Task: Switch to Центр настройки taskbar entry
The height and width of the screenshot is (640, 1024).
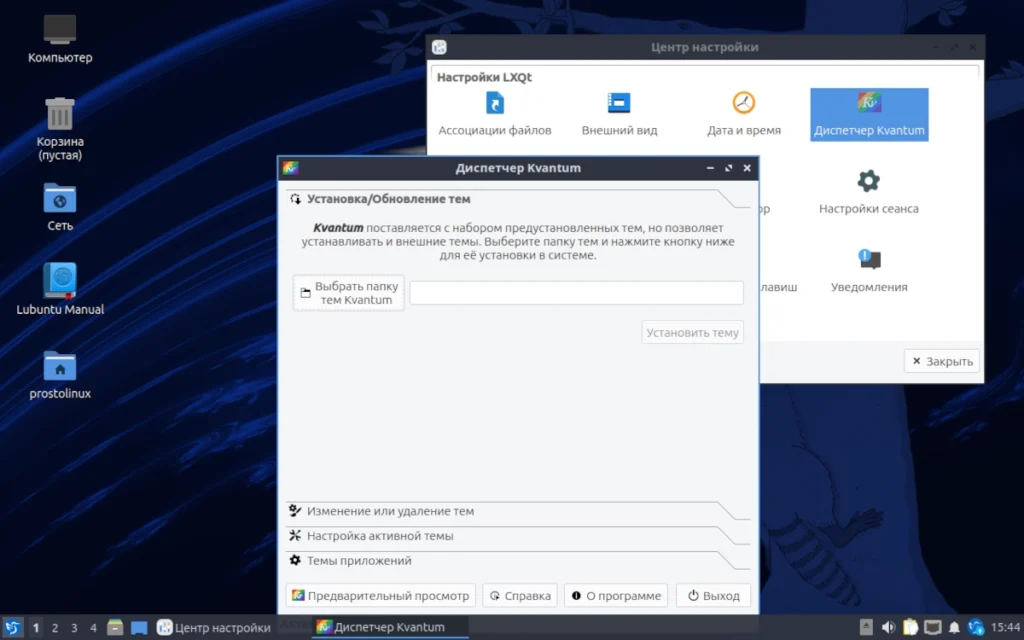Action: pyautogui.click(x=214, y=628)
